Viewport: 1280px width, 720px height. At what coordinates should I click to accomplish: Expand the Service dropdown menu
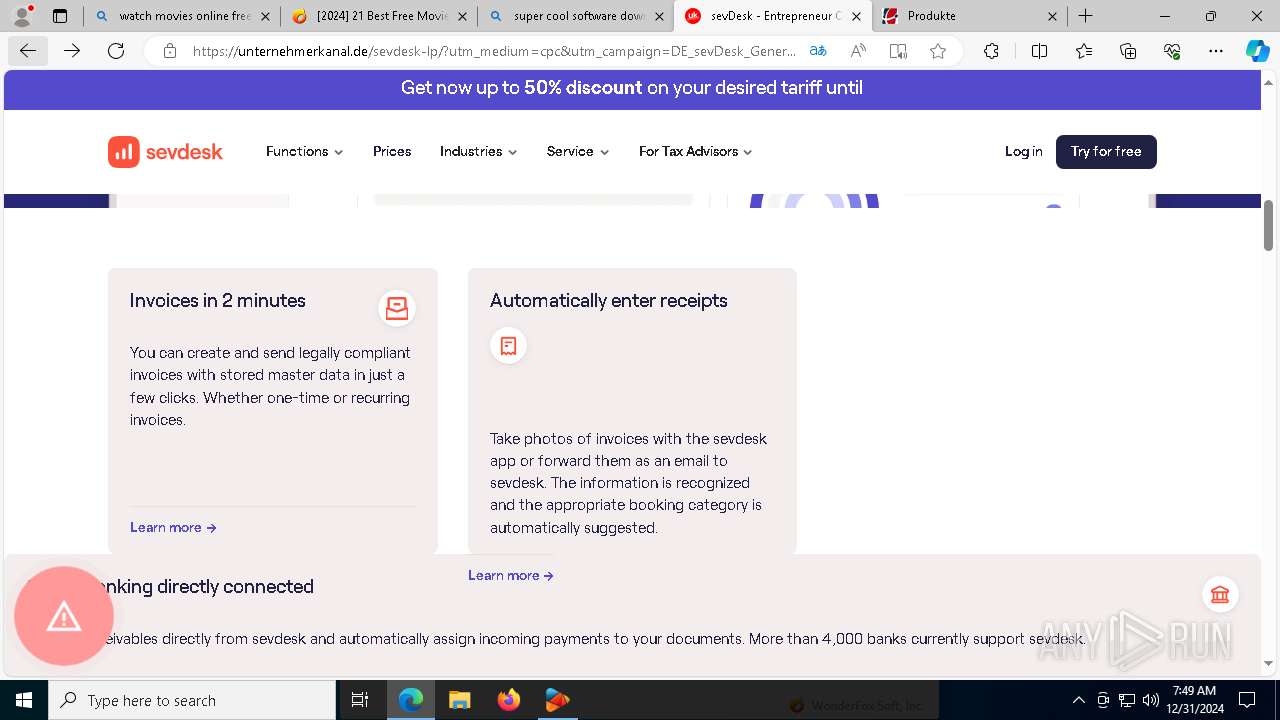[578, 152]
